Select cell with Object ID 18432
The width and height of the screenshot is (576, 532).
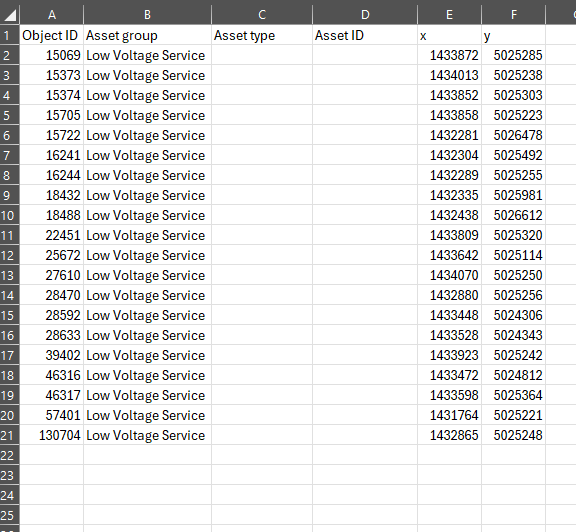pyautogui.click(x=51, y=195)
